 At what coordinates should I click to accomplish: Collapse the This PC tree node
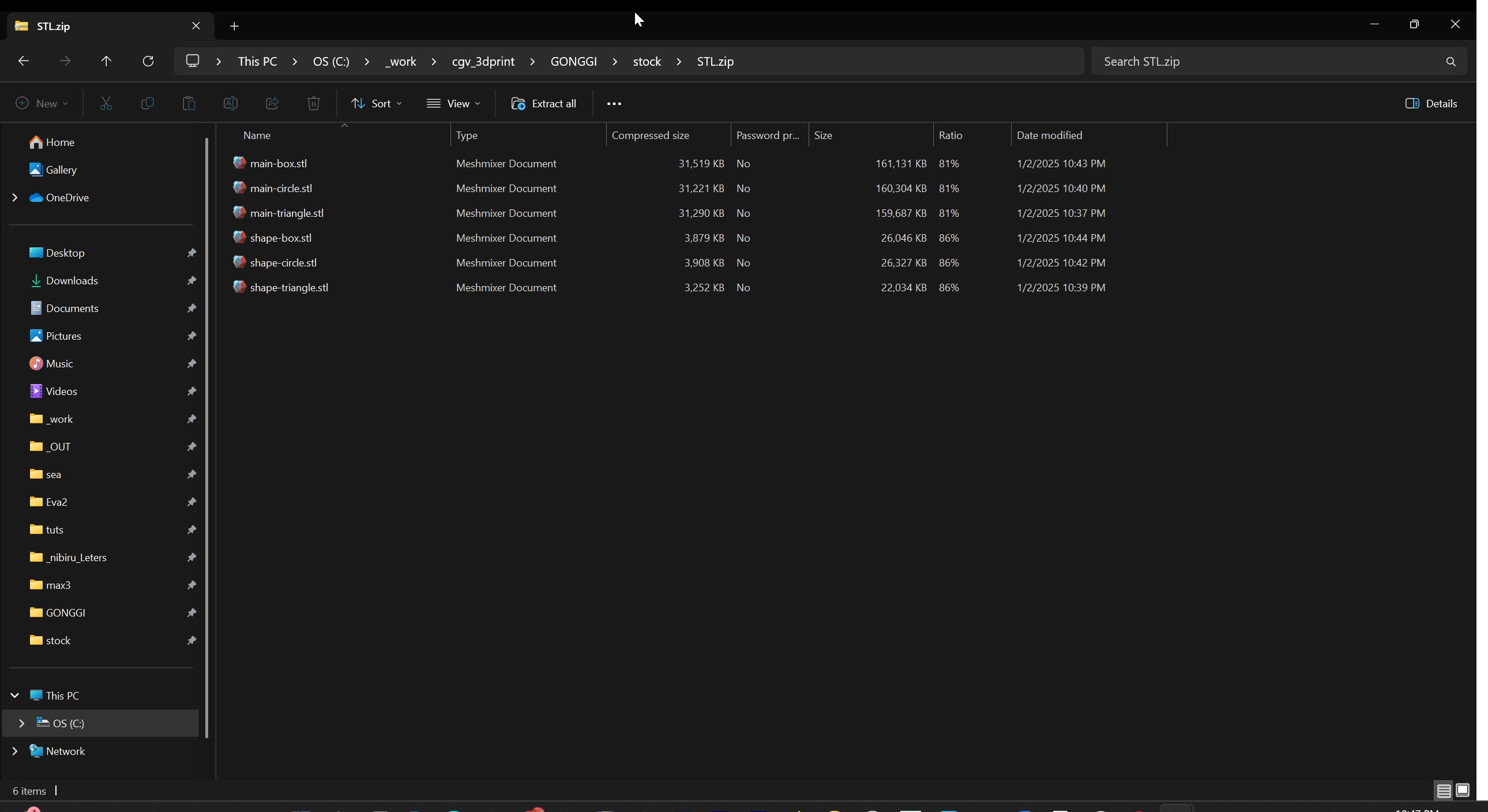coord(15,696)
